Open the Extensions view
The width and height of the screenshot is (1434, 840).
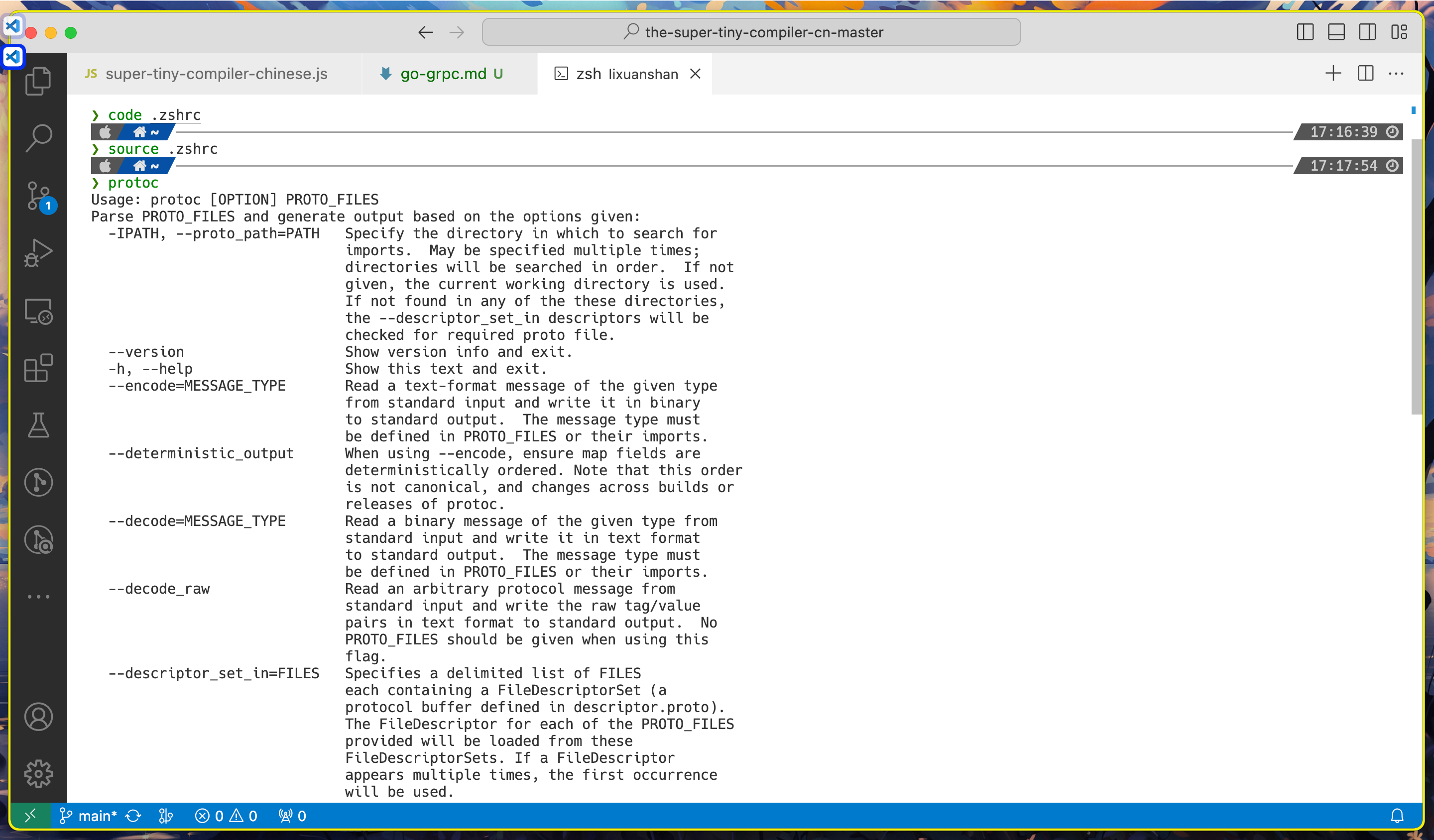[38, 368]
